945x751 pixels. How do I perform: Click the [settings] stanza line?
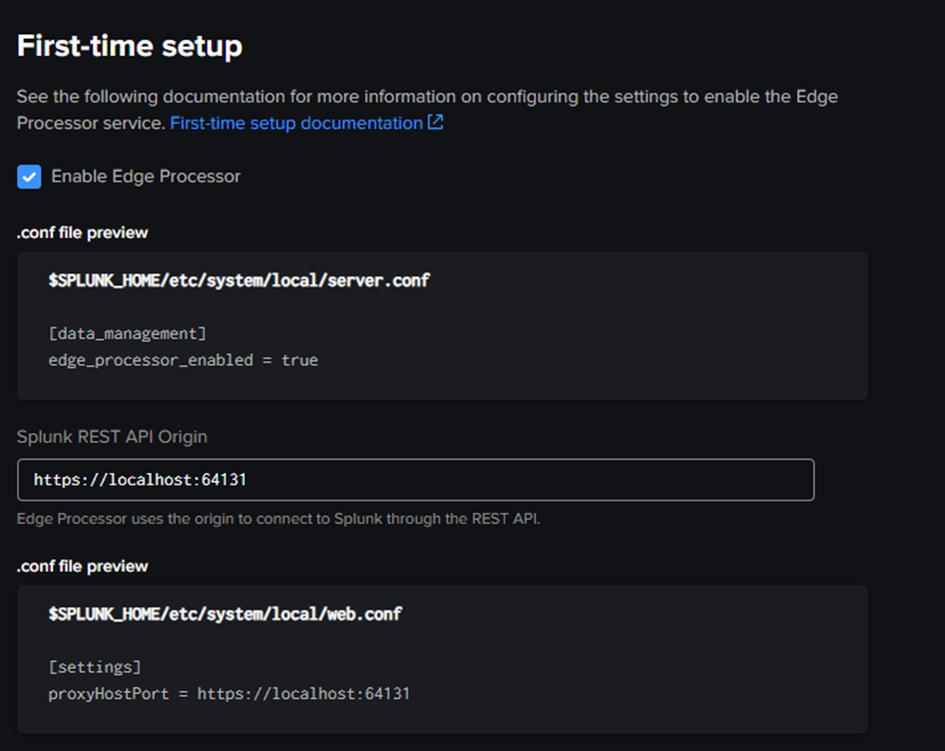(95, 667)
